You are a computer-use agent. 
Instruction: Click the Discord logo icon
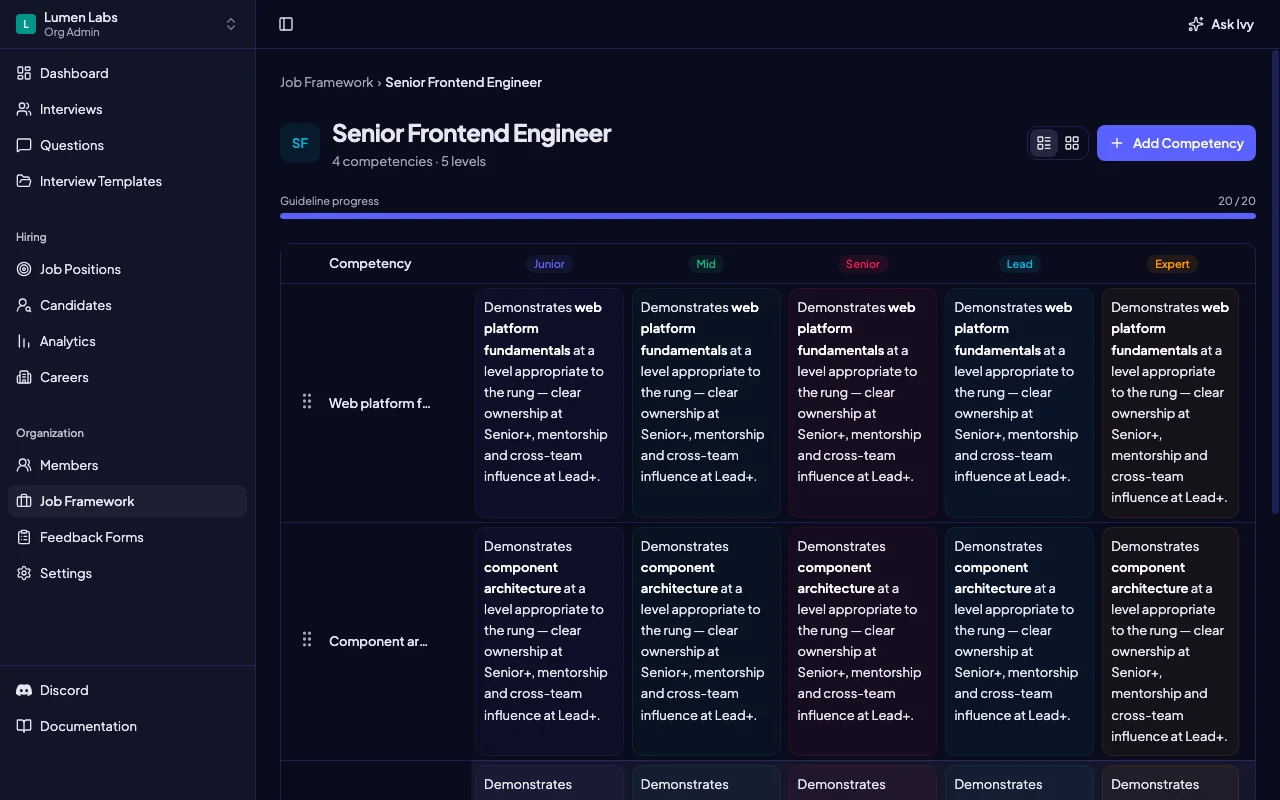point(24,690)
